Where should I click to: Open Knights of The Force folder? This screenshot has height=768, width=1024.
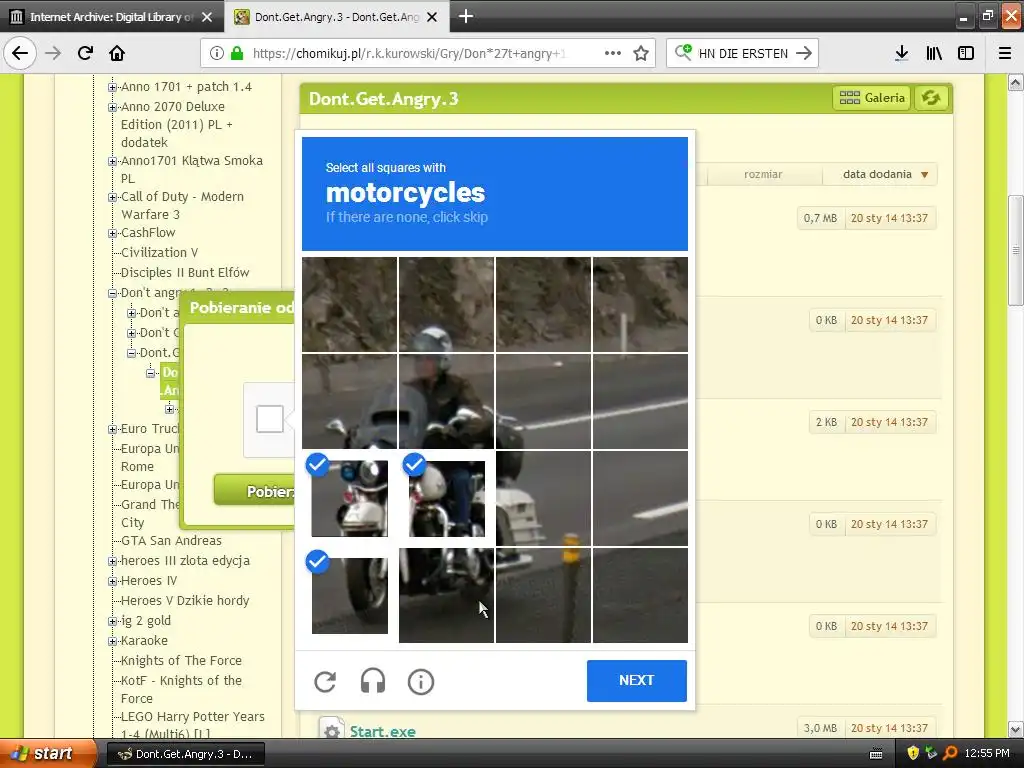181,661
